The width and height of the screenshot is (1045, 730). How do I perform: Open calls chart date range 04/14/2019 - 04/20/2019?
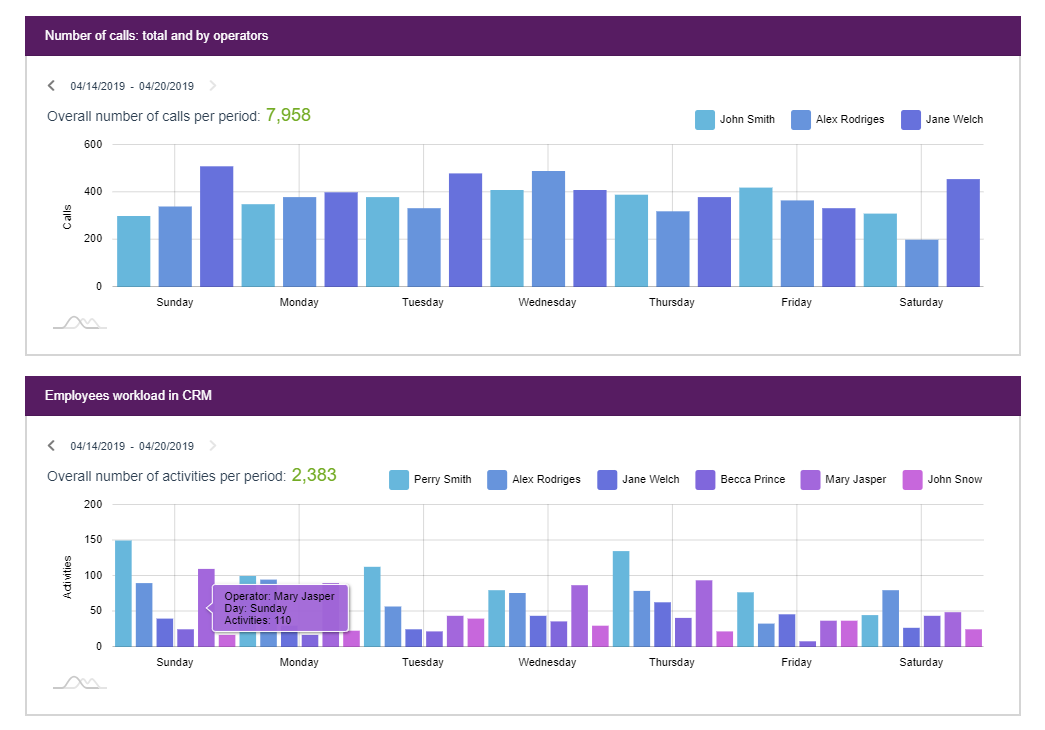tap(132, 86)
